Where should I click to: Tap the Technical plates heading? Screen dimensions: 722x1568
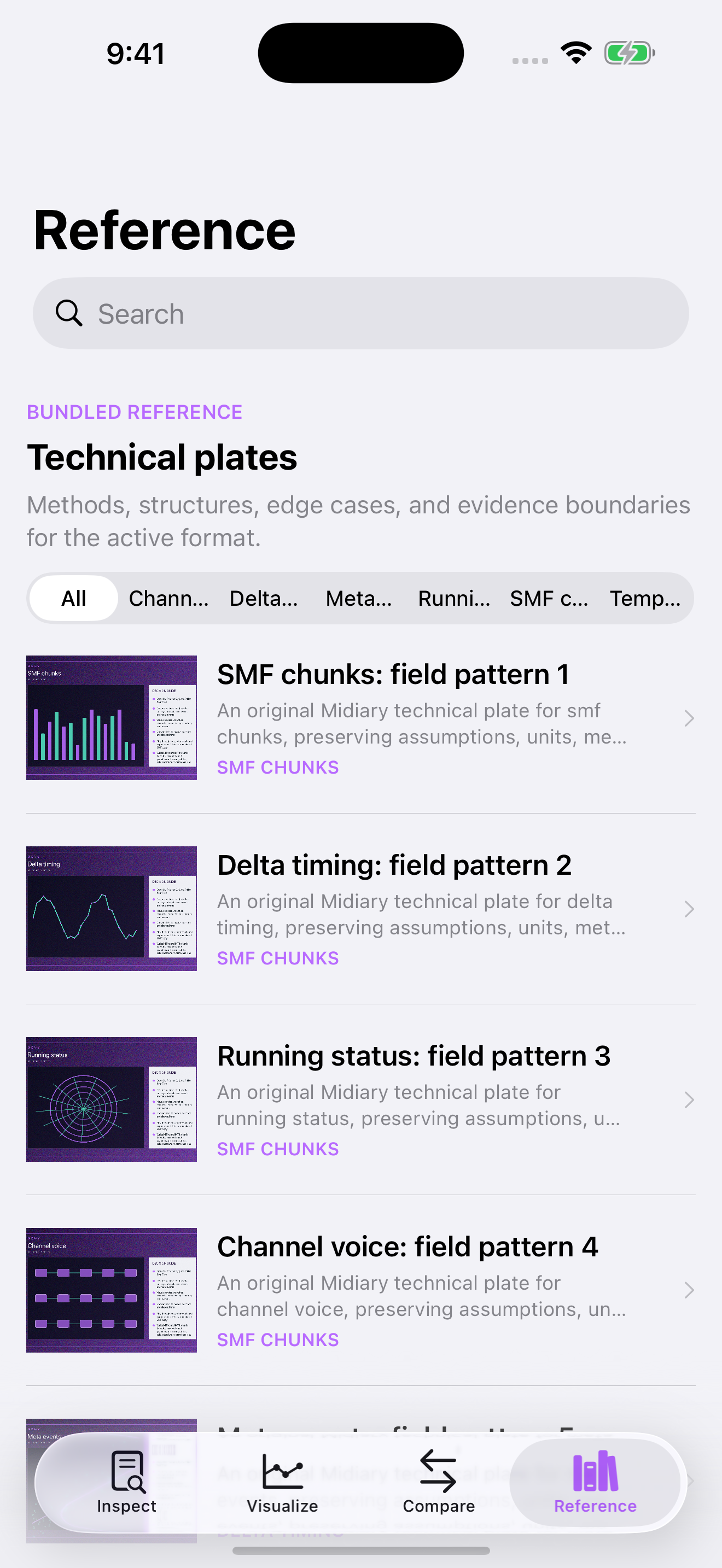pos(162,457)
